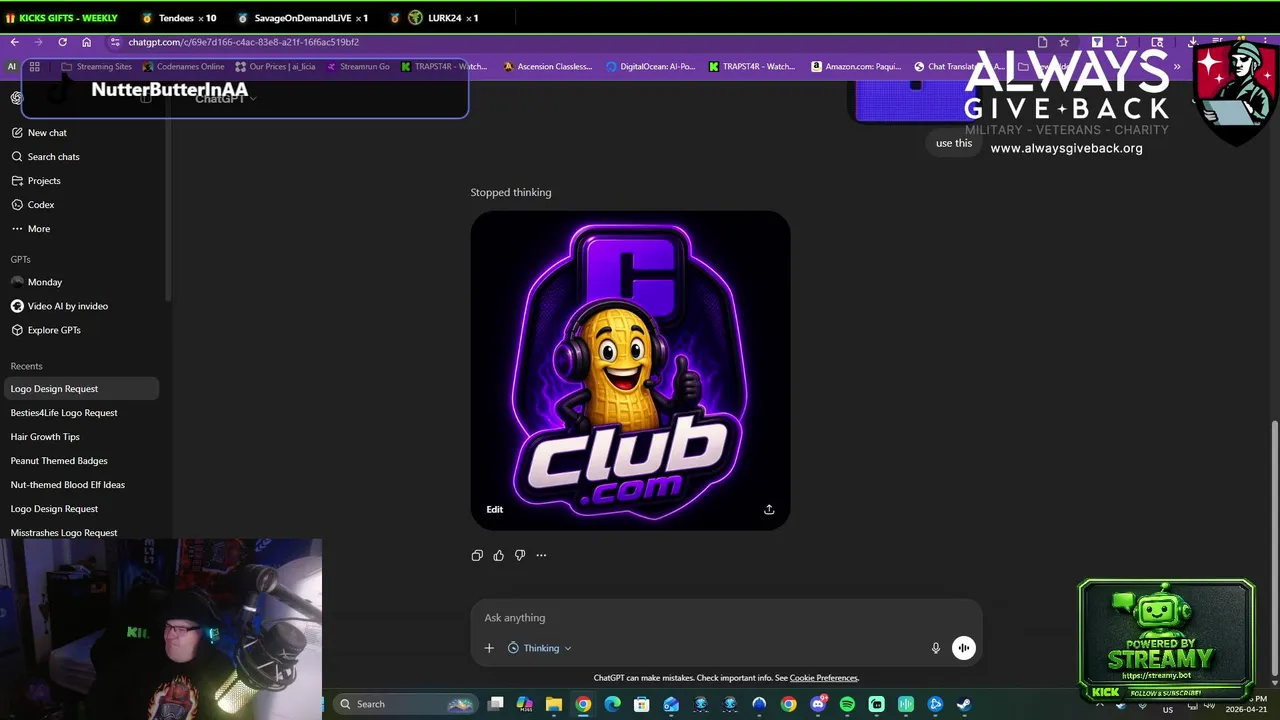This screenshot has height=720, width=1280.
Task: Open the Nut-themed Blood Elf Ideas chat
Action: (80, 485)
